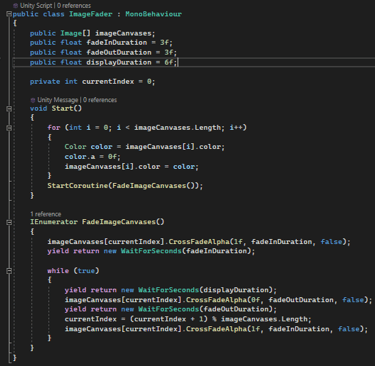The width and height of the screenshot is (375, 366).
Task: Click the '%' modulo operator
Action: (x=214, y=319)
